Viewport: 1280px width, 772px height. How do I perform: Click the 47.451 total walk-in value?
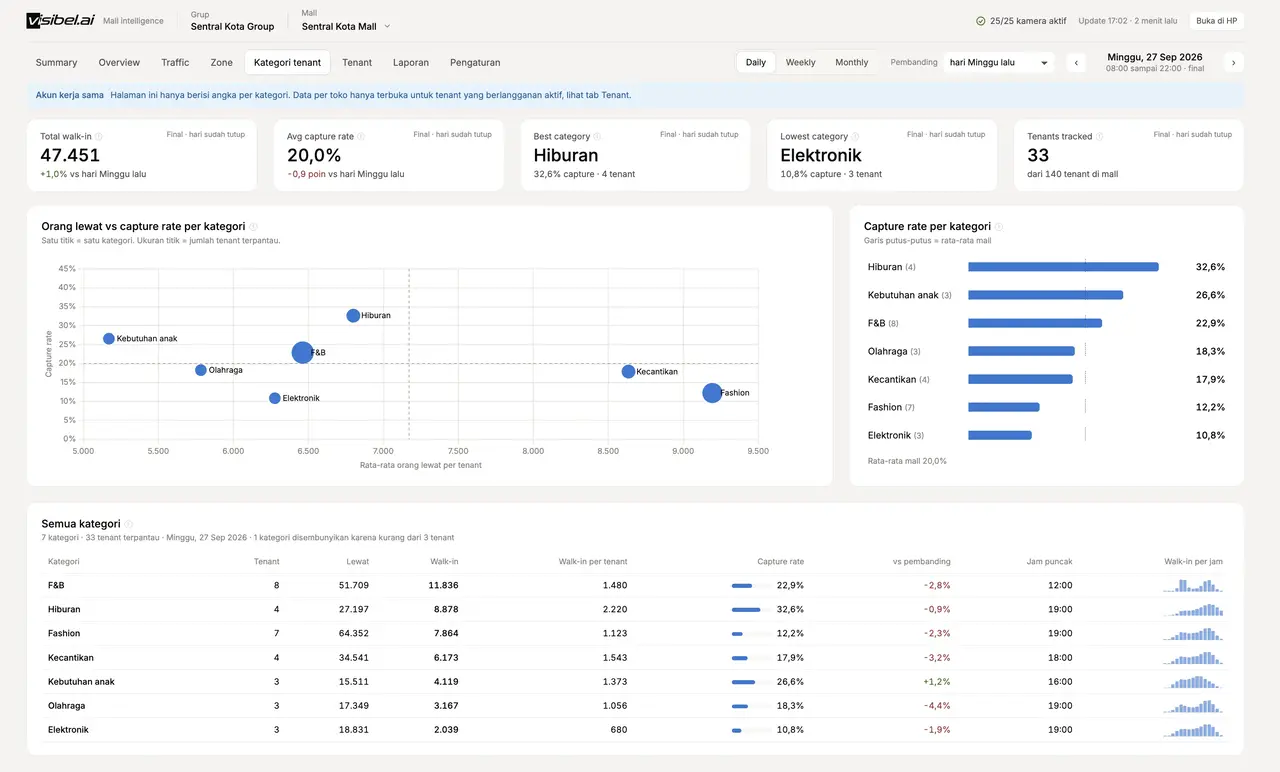tap(70, 155)
